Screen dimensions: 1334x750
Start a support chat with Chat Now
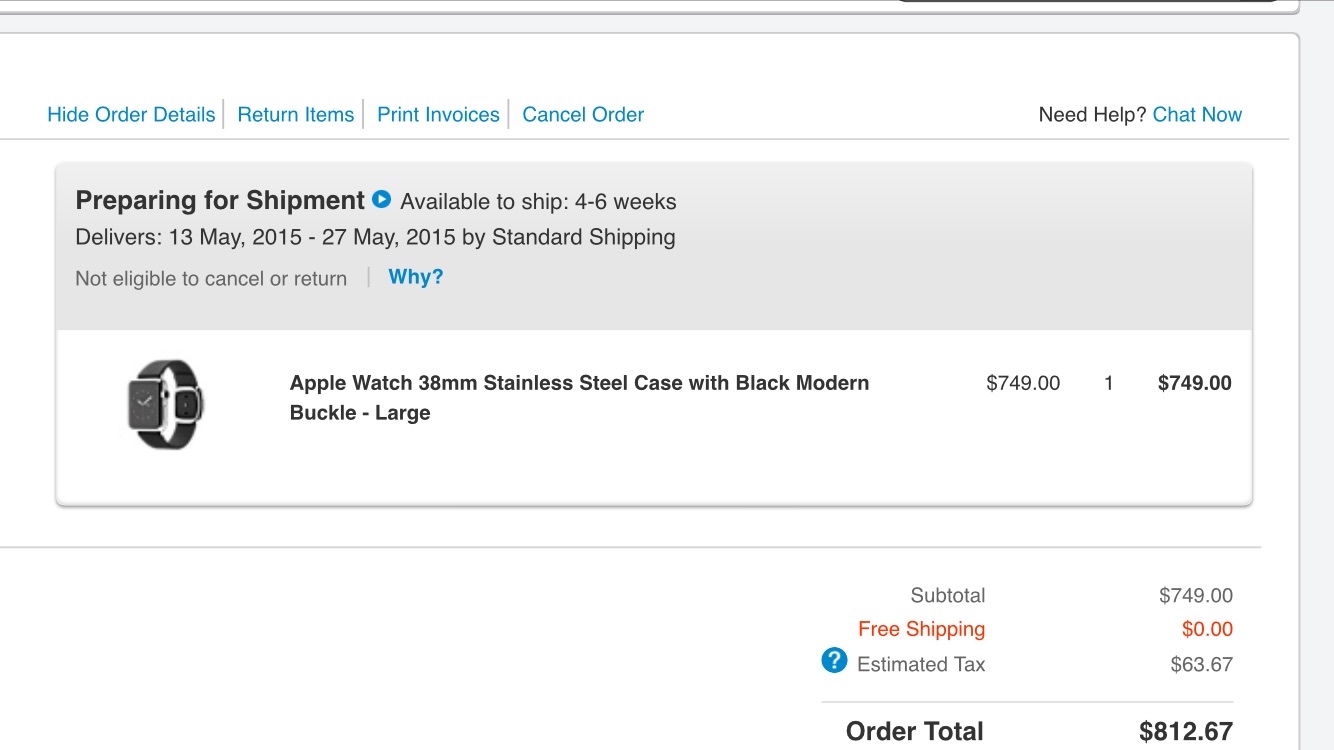click(x=1197, y=115)
